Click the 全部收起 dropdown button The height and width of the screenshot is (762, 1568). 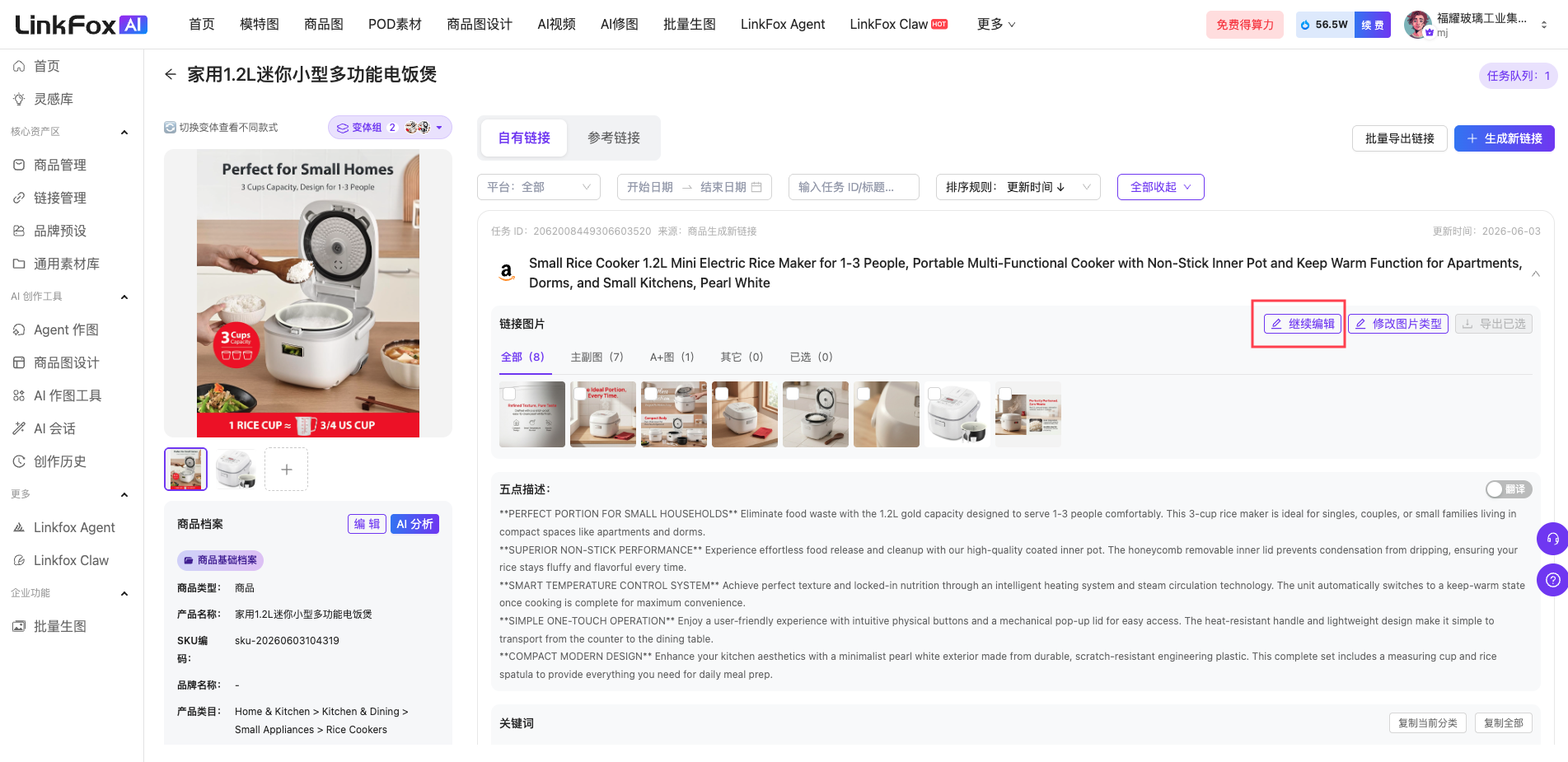tap(1160, 187)
